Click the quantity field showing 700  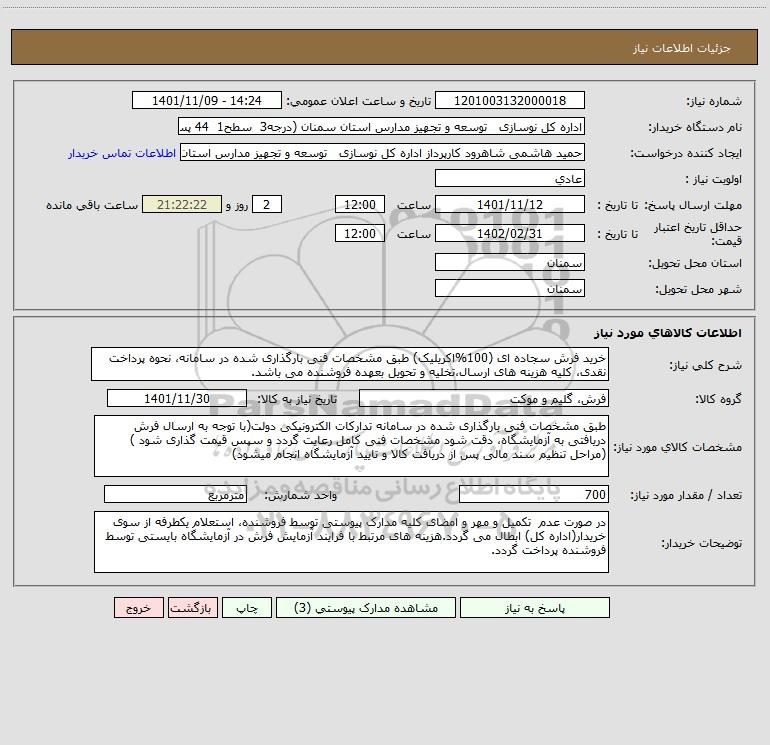(x=534, y=495)
